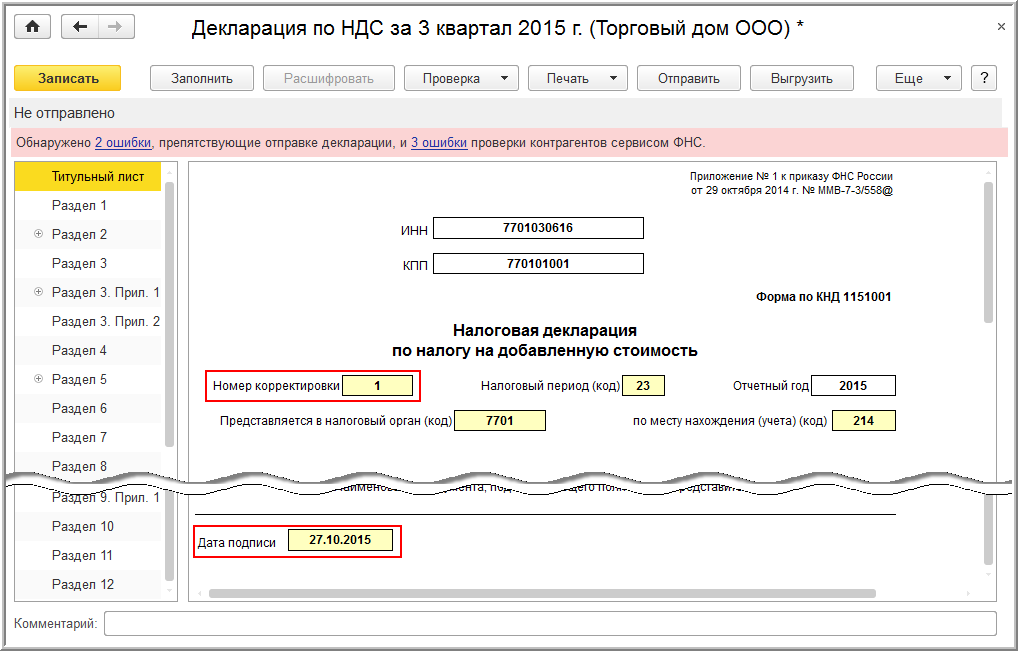Click the Отправить button

point(689,79)
